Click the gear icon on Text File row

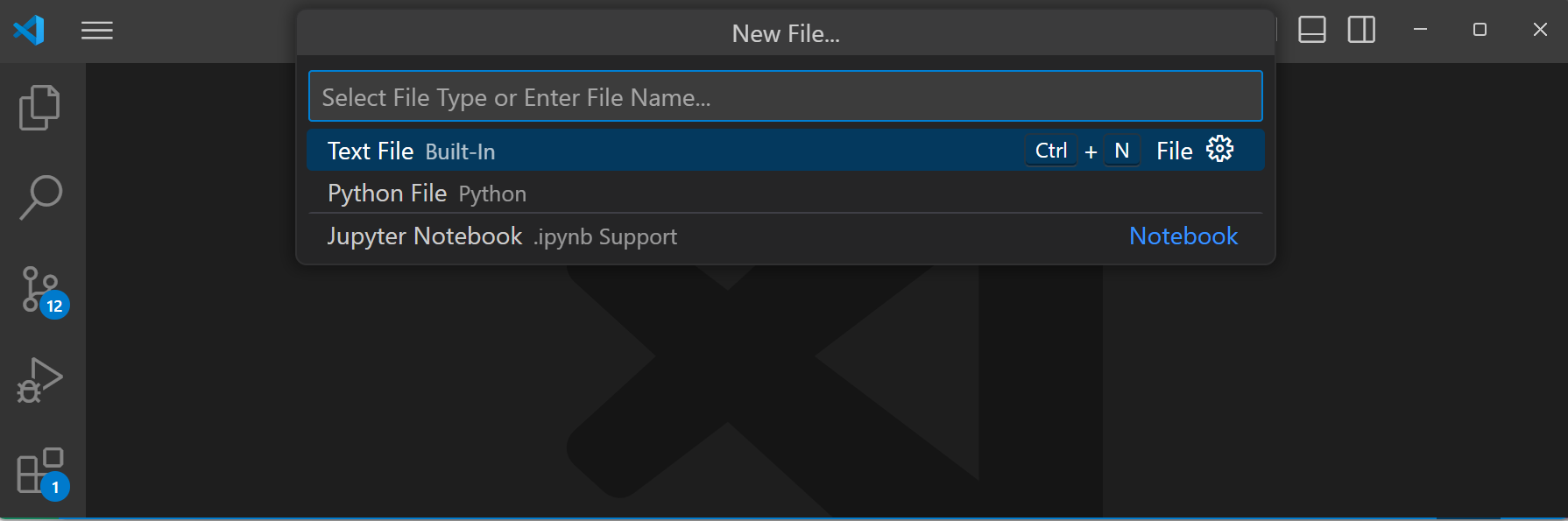(x=1219, y=150)
